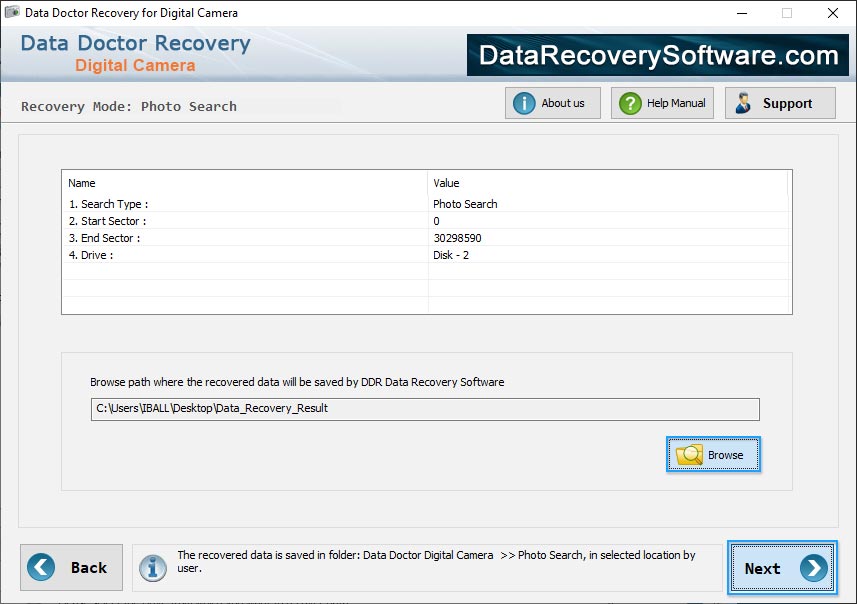
Task: Select the End Sector row showing 30298590
Action: pos(250,238)
